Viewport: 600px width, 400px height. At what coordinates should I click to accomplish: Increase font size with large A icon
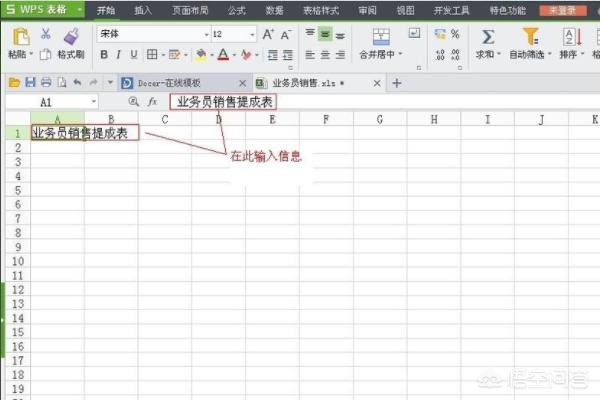268,34
